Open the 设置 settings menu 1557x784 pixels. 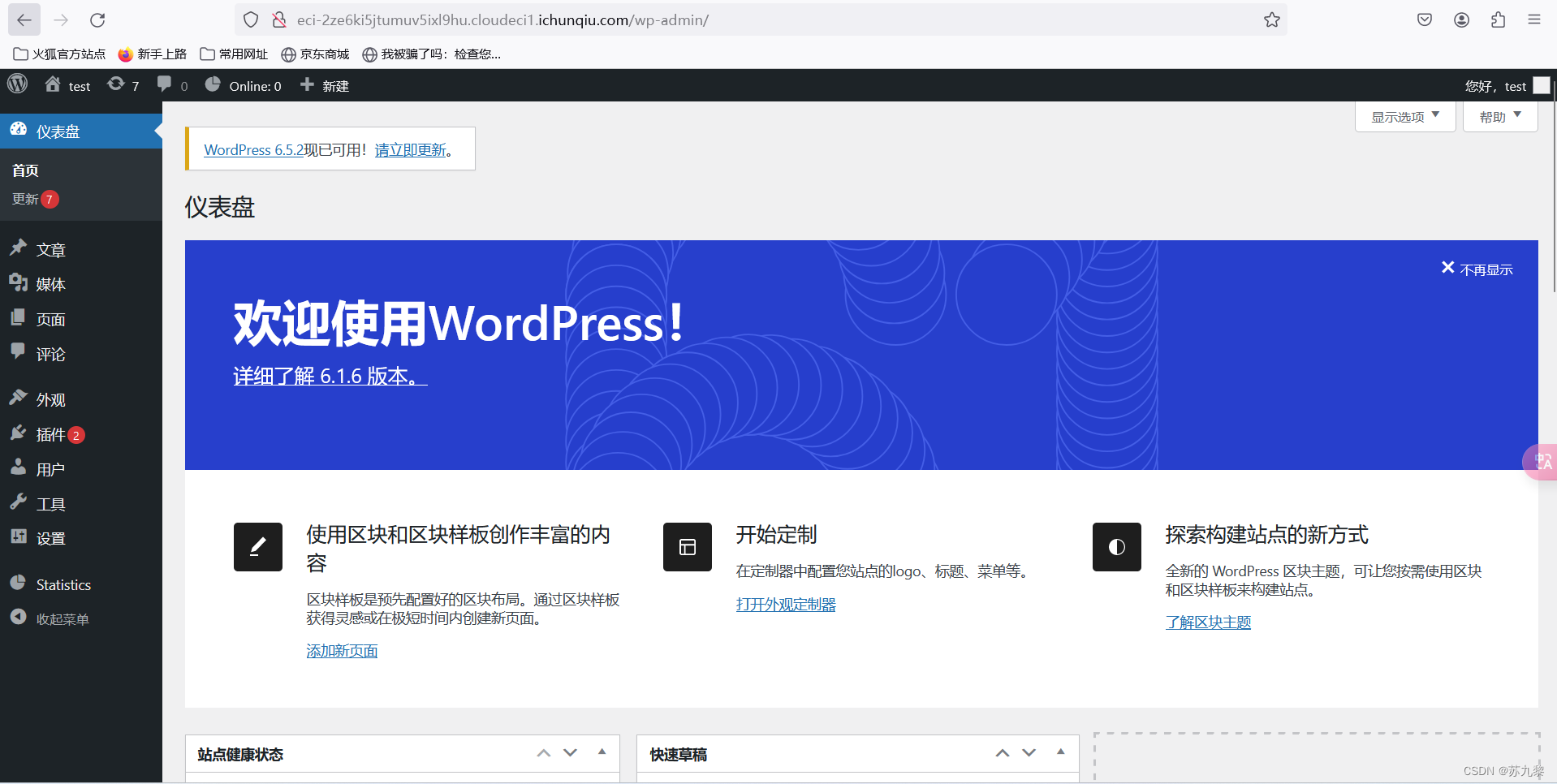81,538
